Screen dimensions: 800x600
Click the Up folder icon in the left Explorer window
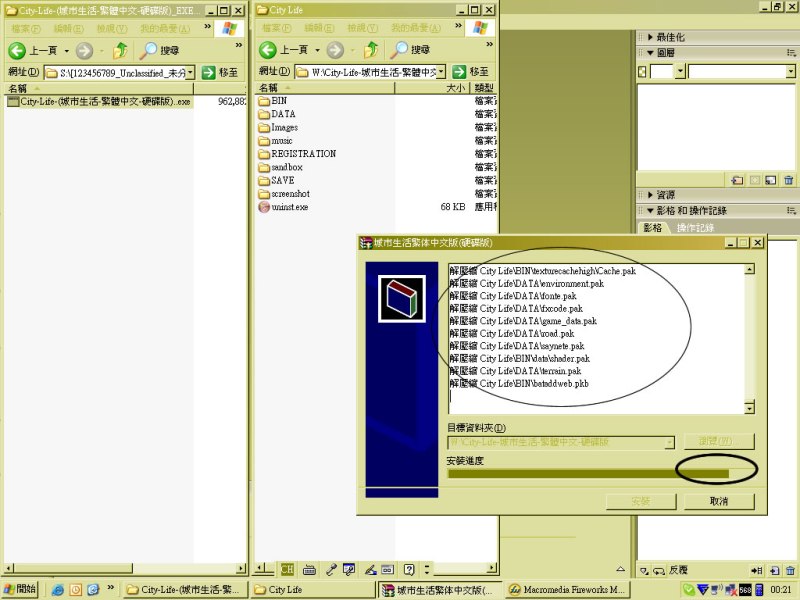pyautogui.click(x=120, y=50)
